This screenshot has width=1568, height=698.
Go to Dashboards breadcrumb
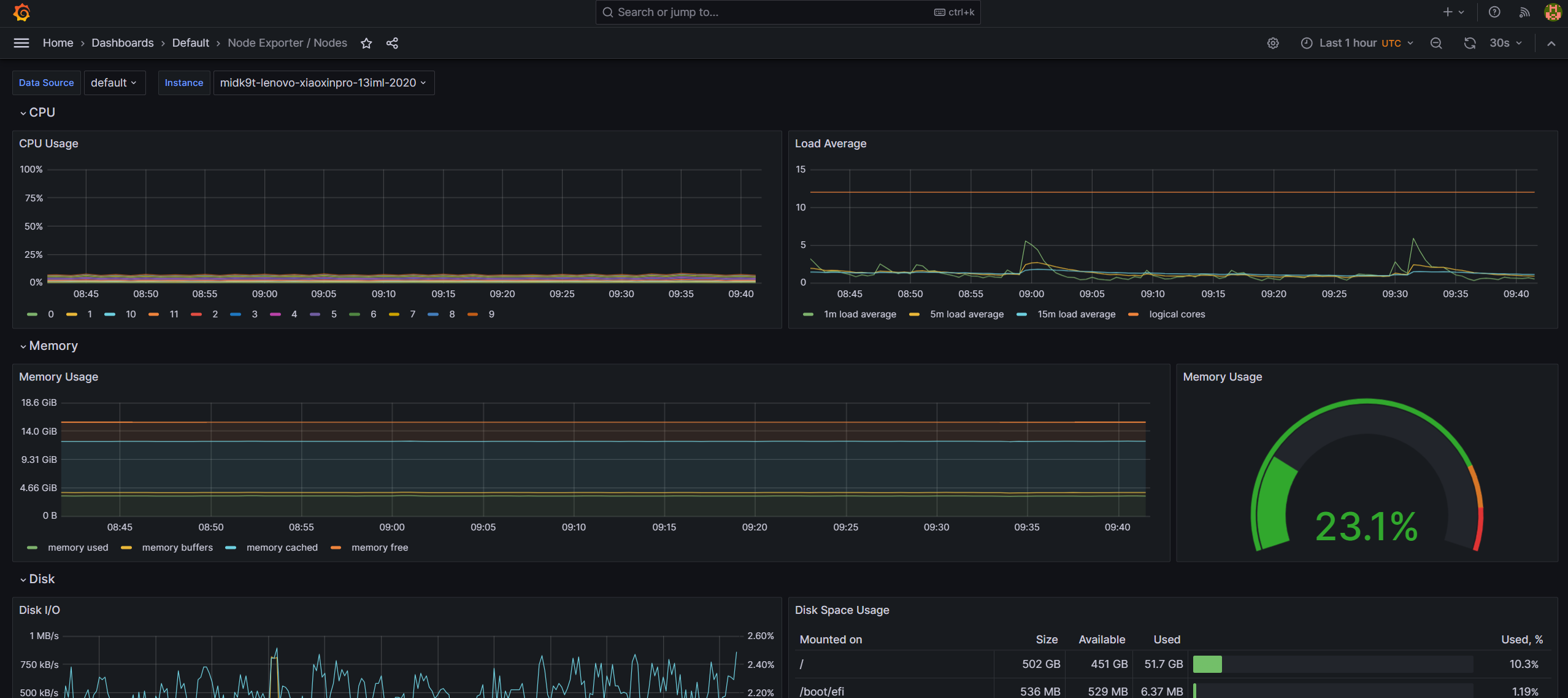pyautogui.click(x=123, y=43)
